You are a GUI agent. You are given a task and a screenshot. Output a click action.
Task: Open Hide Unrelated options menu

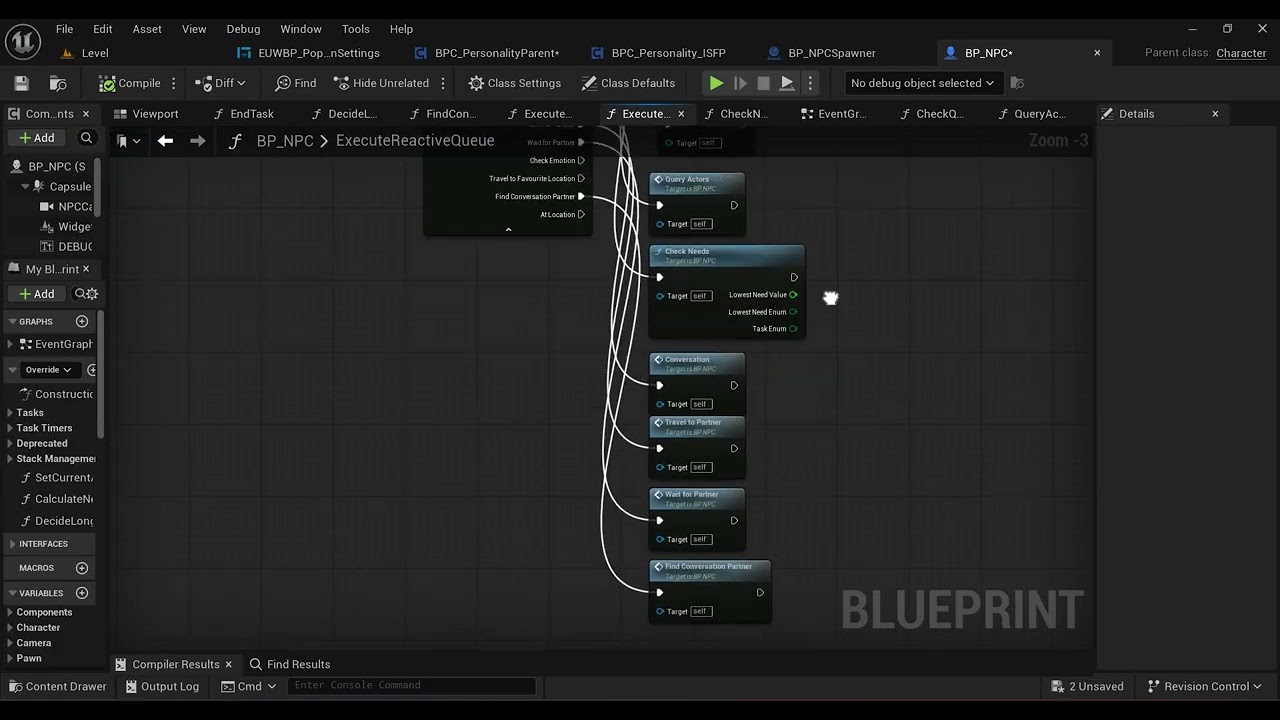tap(443, 83)
